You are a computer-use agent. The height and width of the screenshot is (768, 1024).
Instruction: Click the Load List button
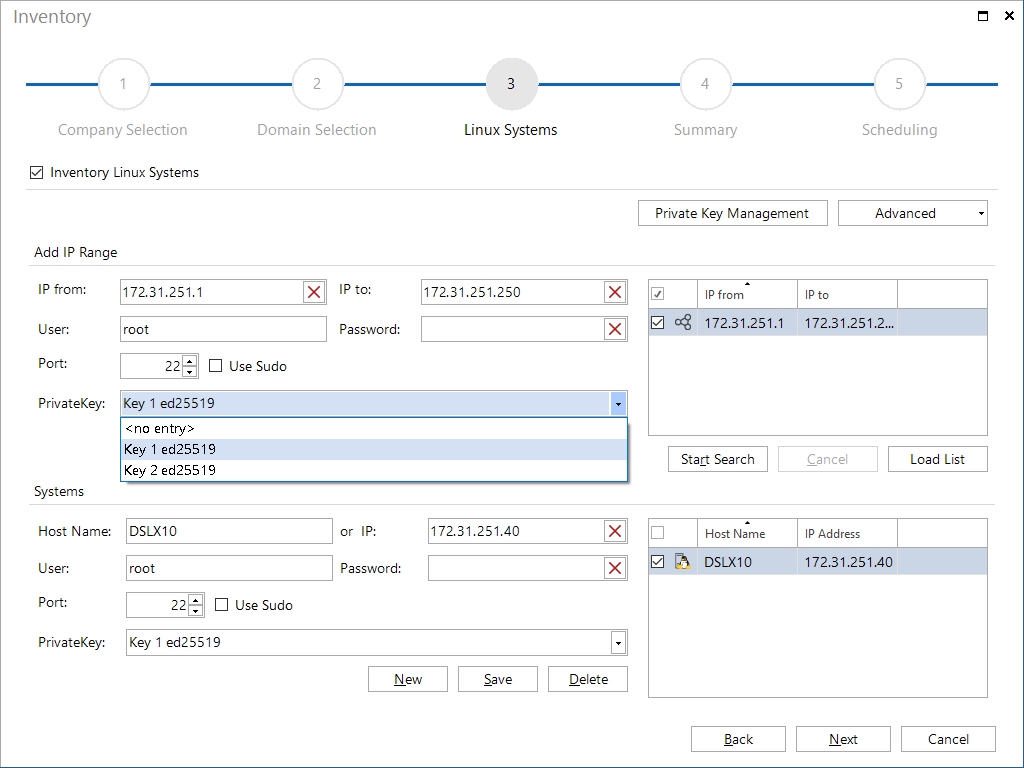coord(937,459)
